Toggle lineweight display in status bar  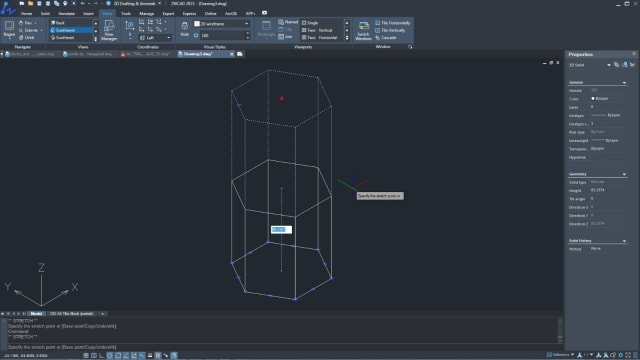[150, 356]
